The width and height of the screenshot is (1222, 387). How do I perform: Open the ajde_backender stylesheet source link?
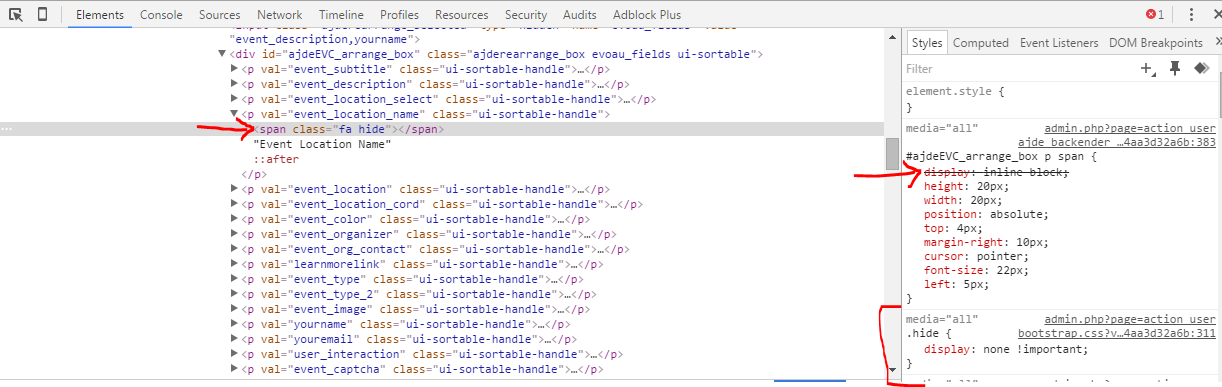[1117, 143]
